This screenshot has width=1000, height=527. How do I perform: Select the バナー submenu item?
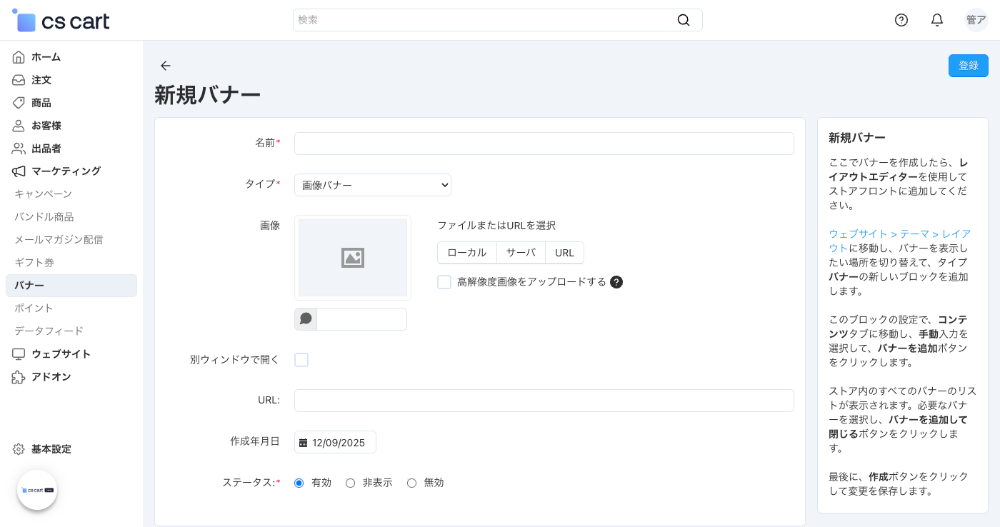pyautogui.click(x=71, y=285)
